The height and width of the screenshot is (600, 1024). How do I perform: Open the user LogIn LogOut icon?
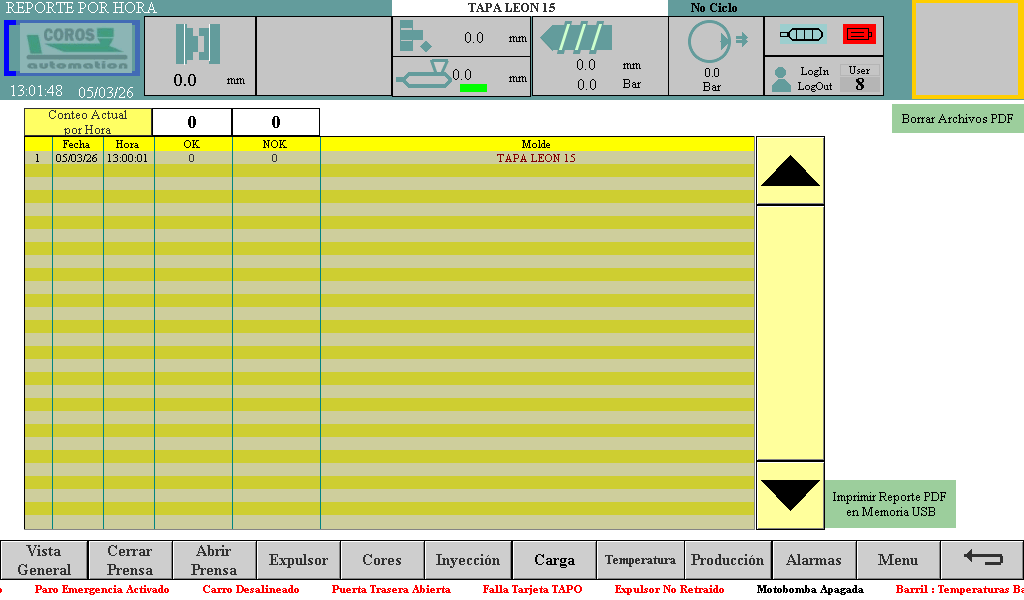coord(782,78)
